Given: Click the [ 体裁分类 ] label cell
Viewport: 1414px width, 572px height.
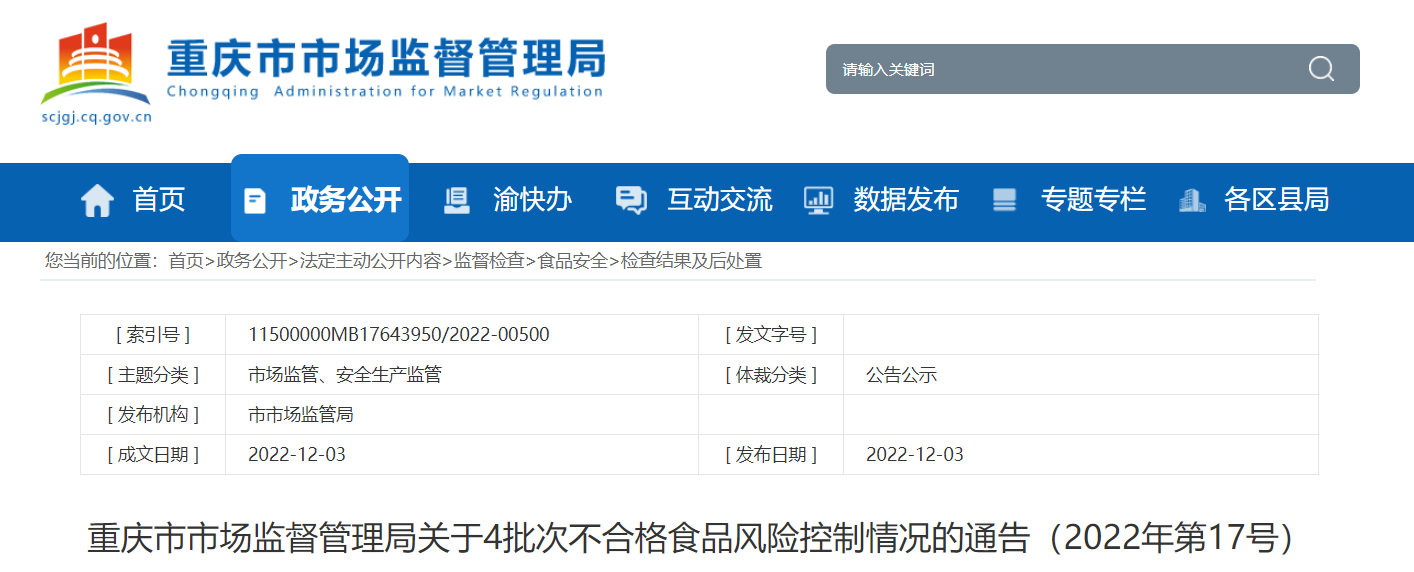Looking at the screenshot, I should (x=771, y=375).
